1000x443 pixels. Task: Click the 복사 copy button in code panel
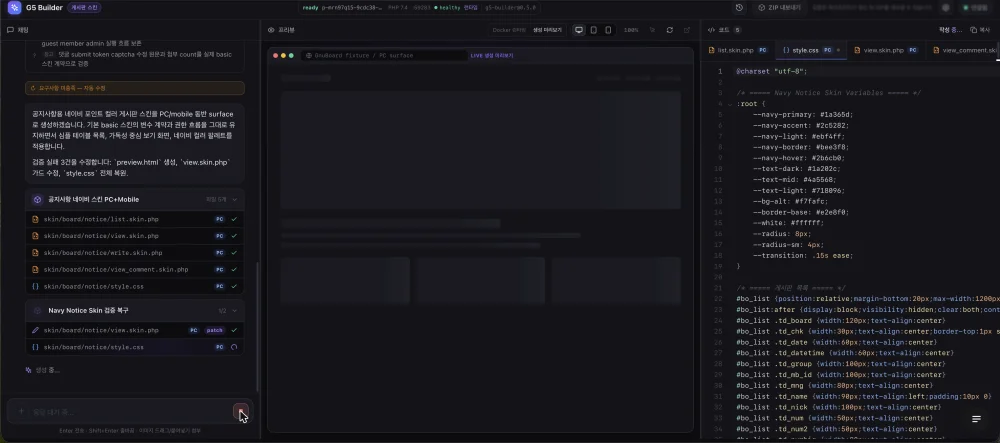point(980,30)
